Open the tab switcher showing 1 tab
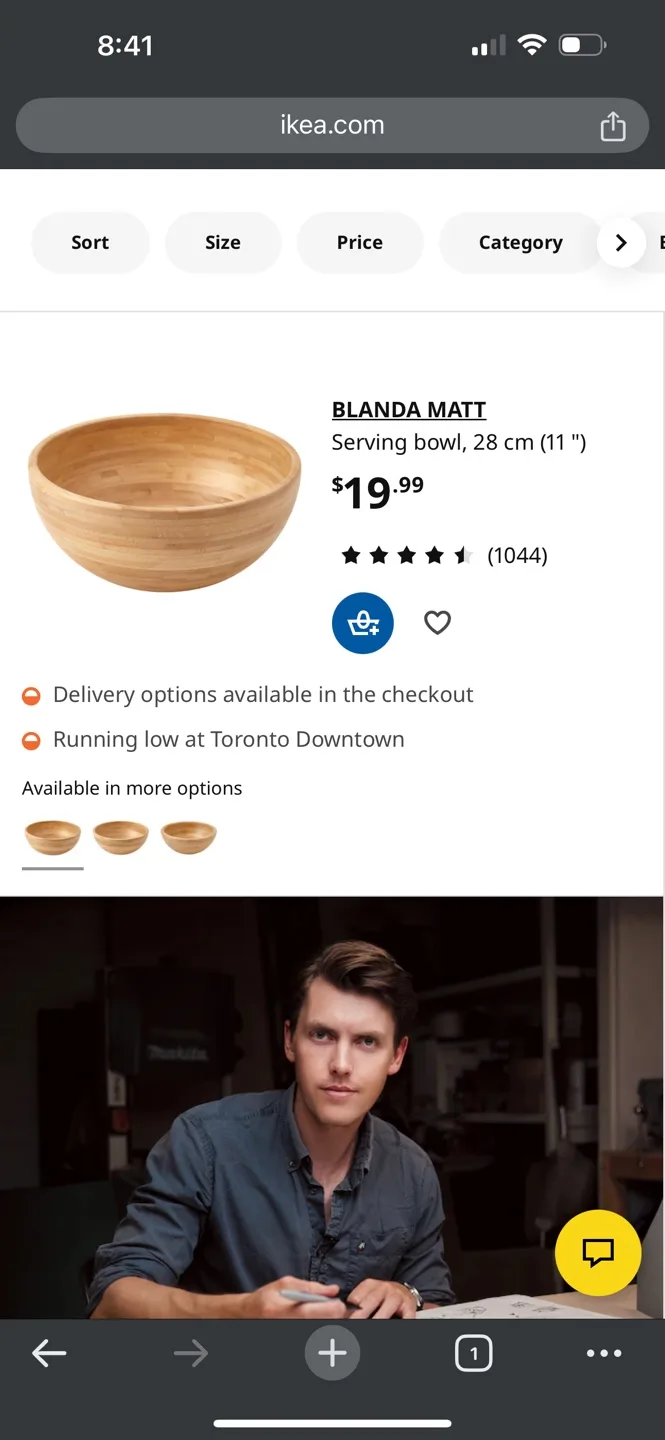Screen dimensions: 665x1440 click(x=474, y=1352)
